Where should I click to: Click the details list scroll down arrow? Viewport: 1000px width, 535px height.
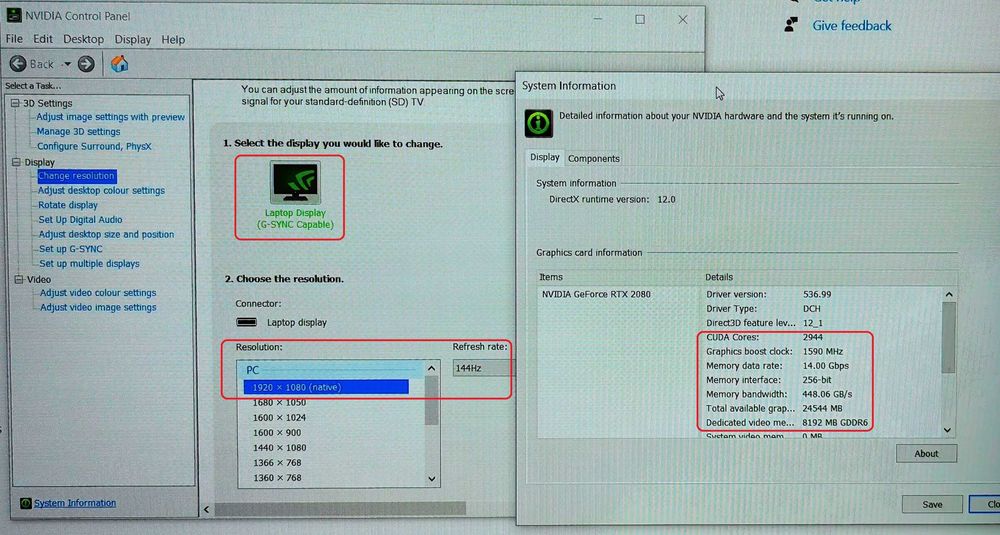948,430
